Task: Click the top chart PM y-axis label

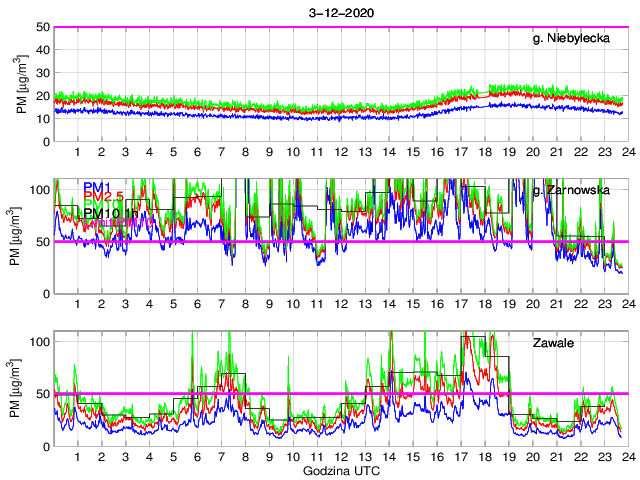Action: click(x=21, y=84)
